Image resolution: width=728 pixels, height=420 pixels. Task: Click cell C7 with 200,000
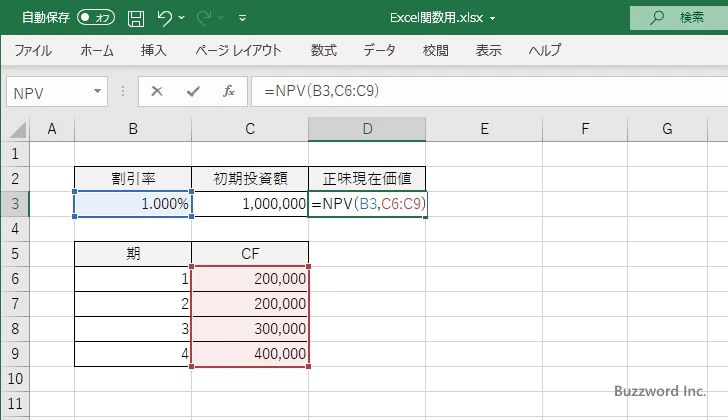tap(250, 304)
